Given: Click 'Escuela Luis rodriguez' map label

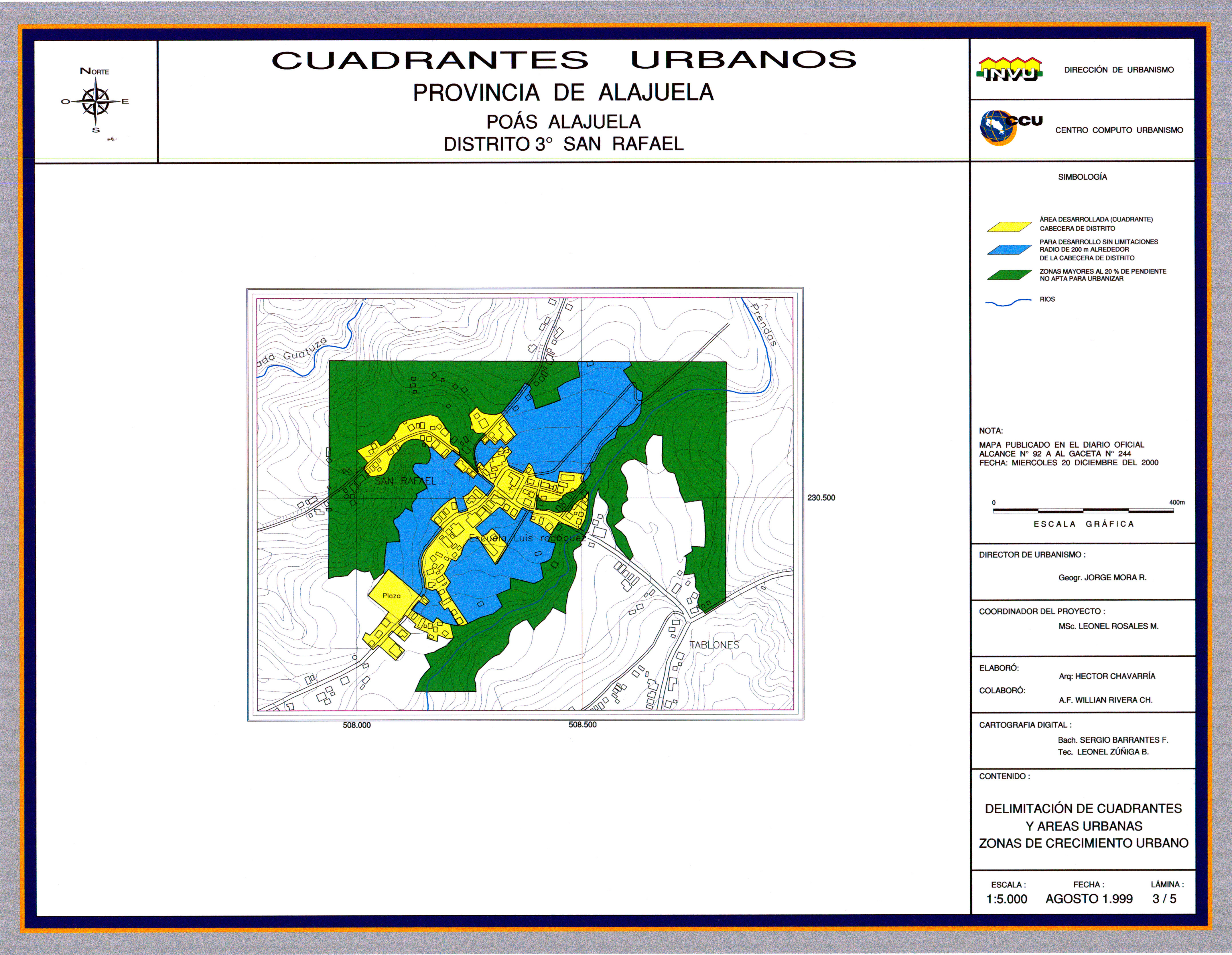Looking at the screenshot, I should point(527,538).
